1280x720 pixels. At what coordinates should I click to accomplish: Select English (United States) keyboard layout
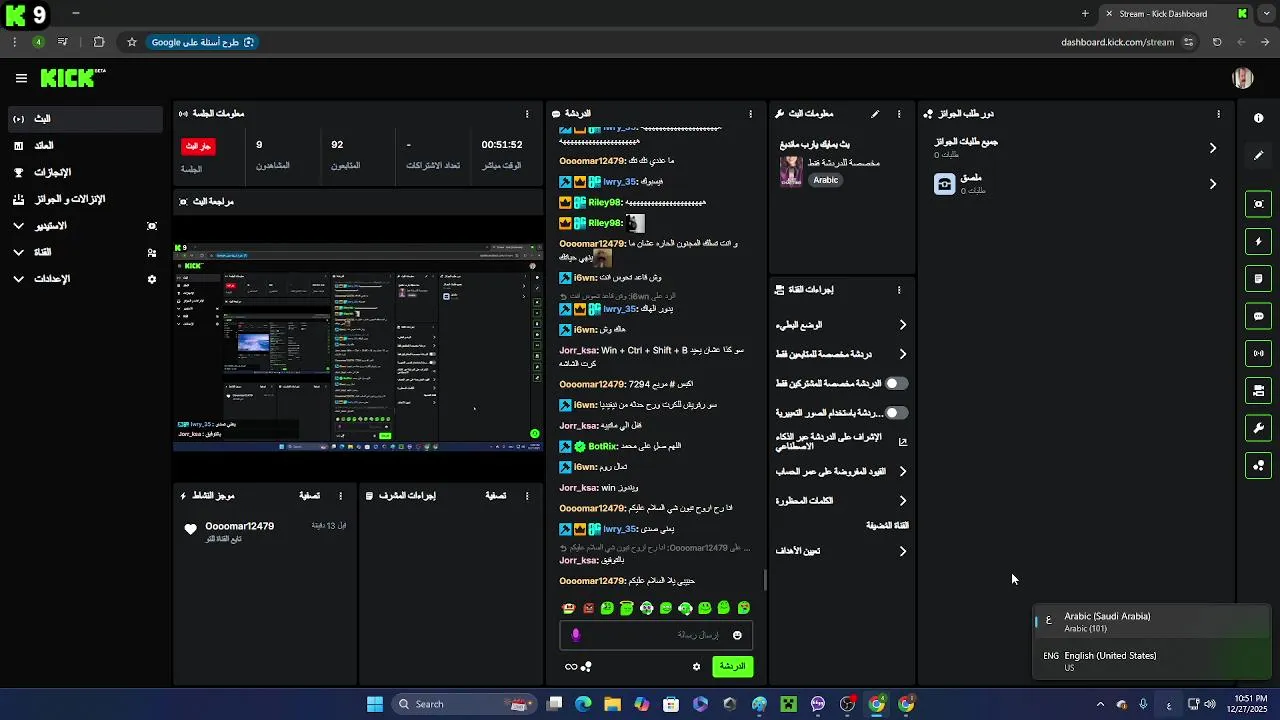click(x=1153, y=661)
